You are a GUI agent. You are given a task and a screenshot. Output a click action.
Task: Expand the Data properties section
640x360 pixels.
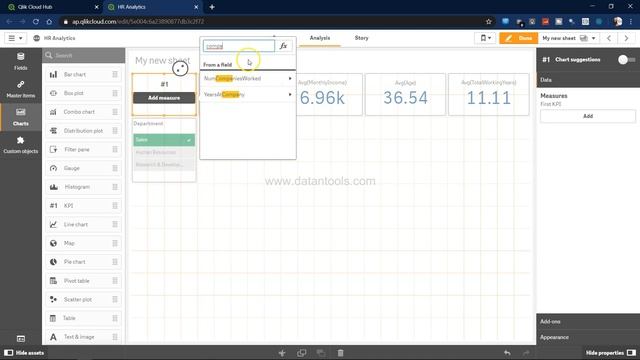(x=588, y=80)
